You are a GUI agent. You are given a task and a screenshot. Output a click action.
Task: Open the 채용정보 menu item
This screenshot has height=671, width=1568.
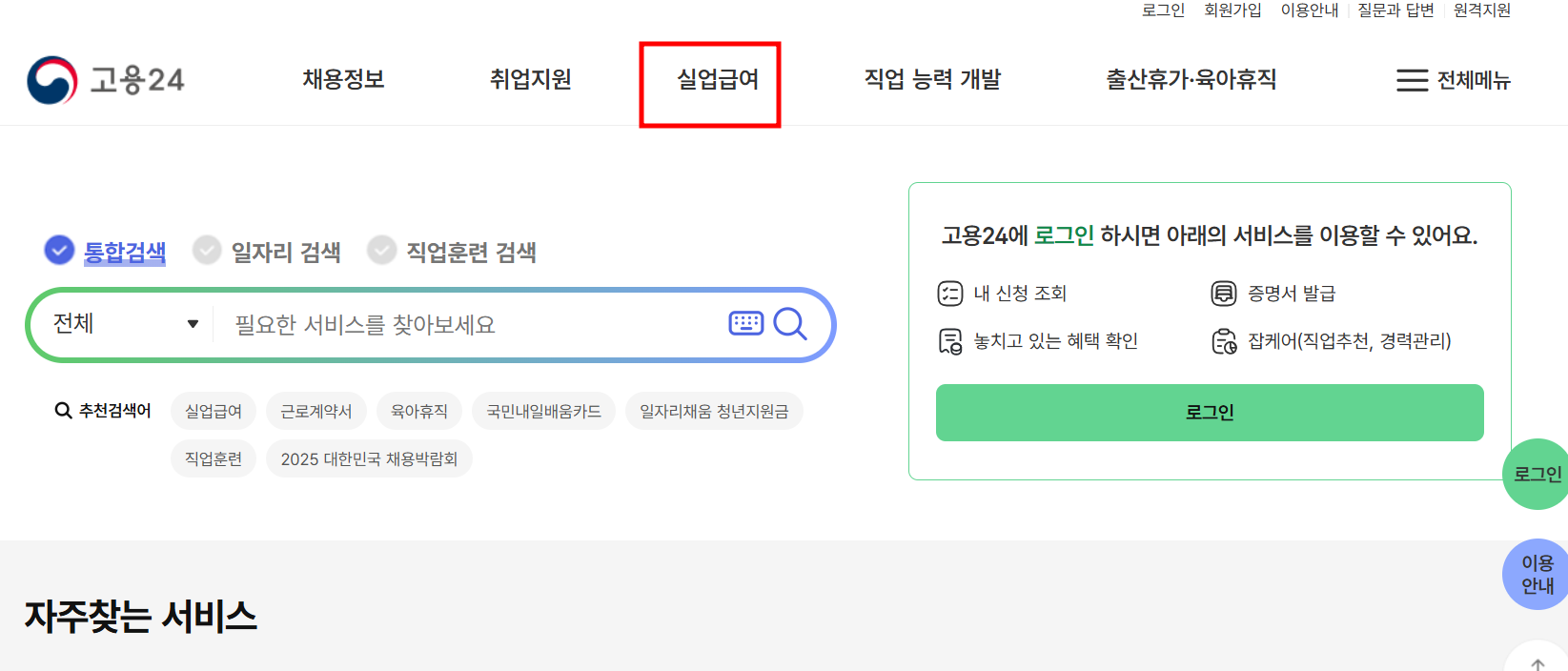point(343,81)
